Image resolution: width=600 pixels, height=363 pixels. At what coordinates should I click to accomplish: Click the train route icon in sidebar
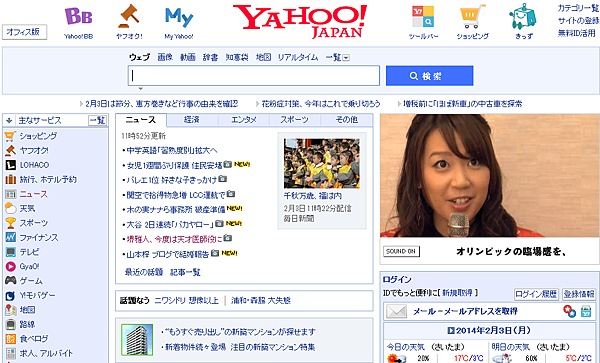[10, 324]
